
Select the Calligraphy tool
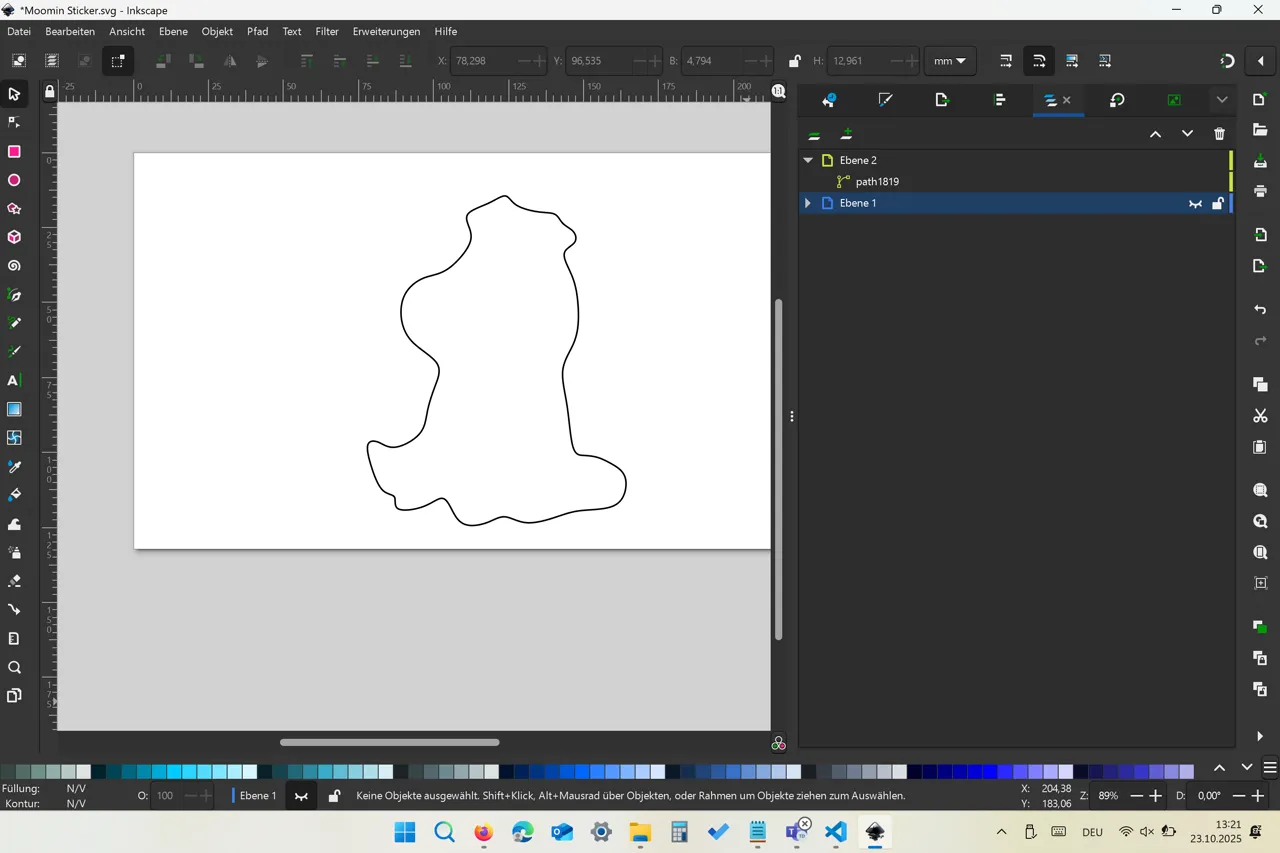pyautogui.click(x=14, y=352)
